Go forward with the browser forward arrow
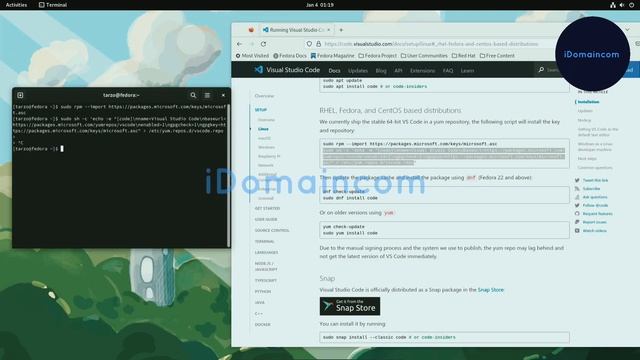The image size is (640, 360). 251,44
